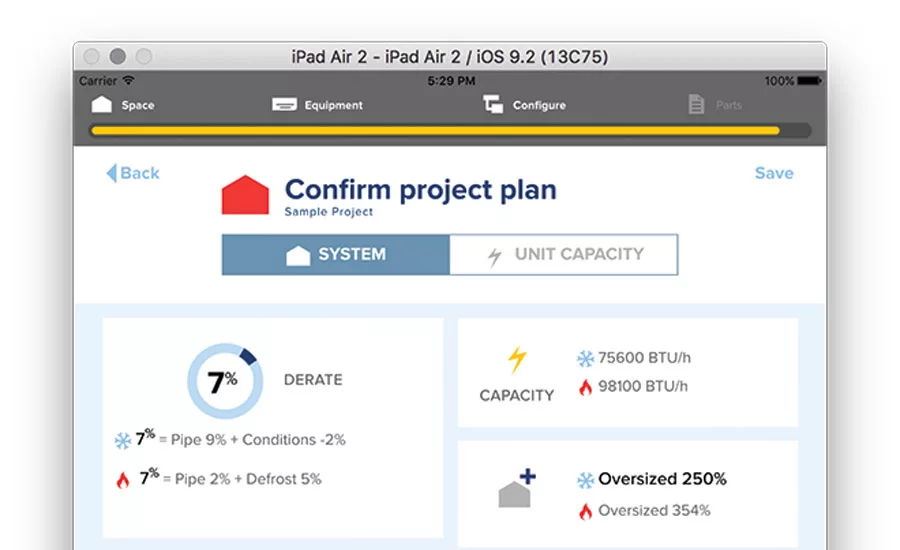The width and height of the screenshot is (900, 550).
Task: Click the Parts document icon
Action: (696, 104)
